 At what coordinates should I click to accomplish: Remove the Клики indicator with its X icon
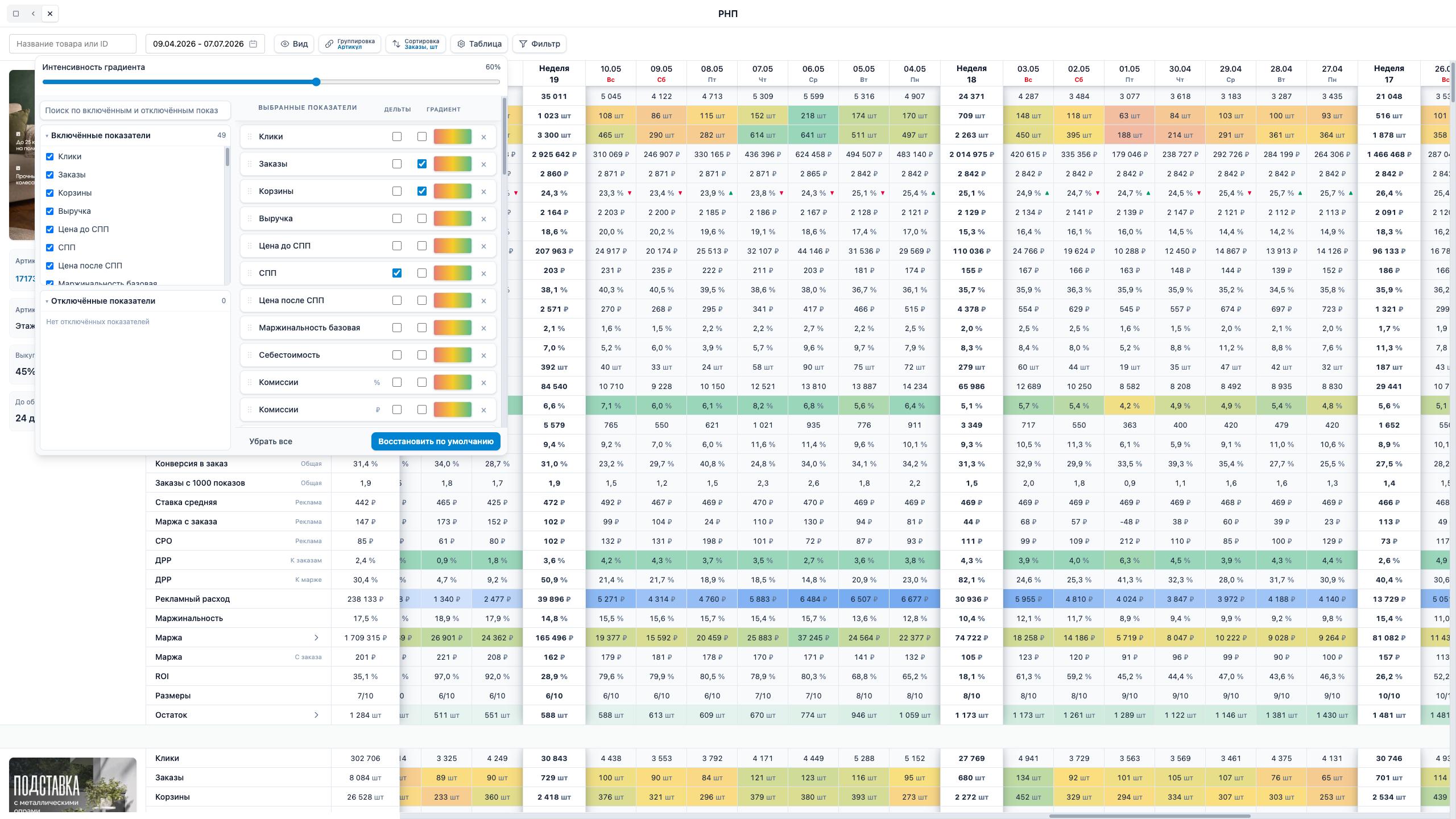coord(483,137)
